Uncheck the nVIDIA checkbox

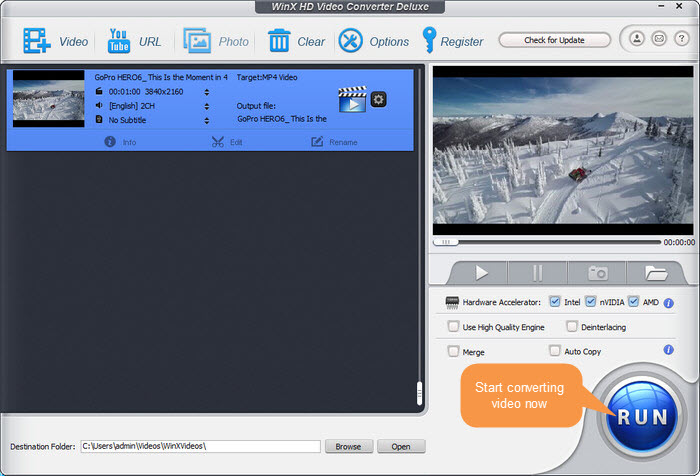[590, 301]
